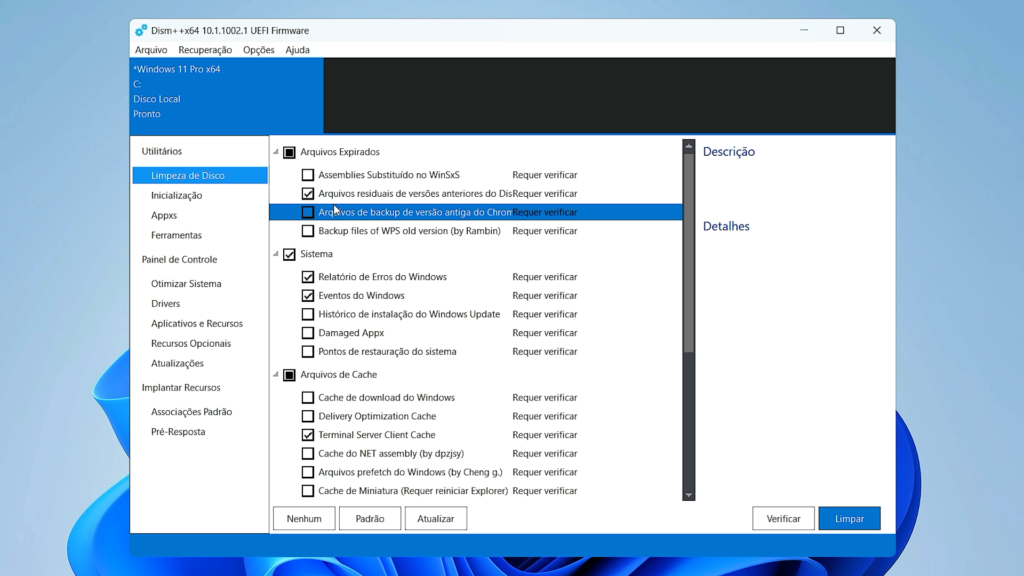
Task: Check "Cache de download do Windows"
Action: (308, 397)
